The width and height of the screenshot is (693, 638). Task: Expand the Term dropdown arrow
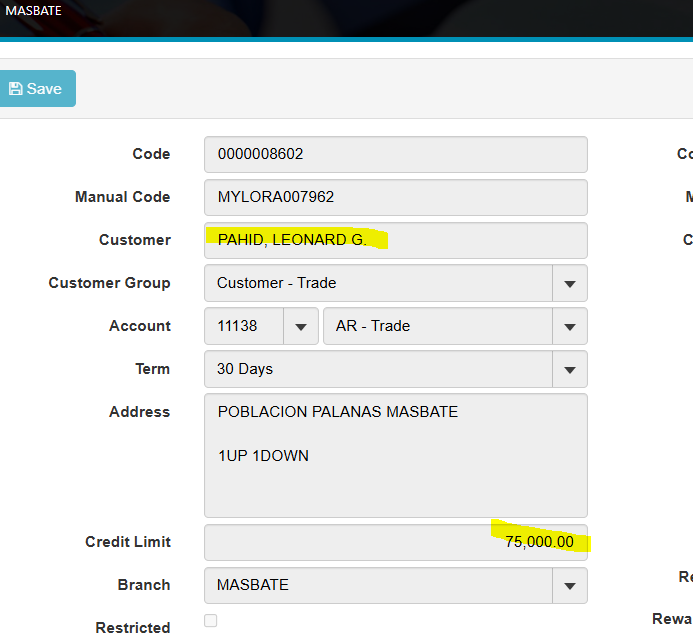570,370
